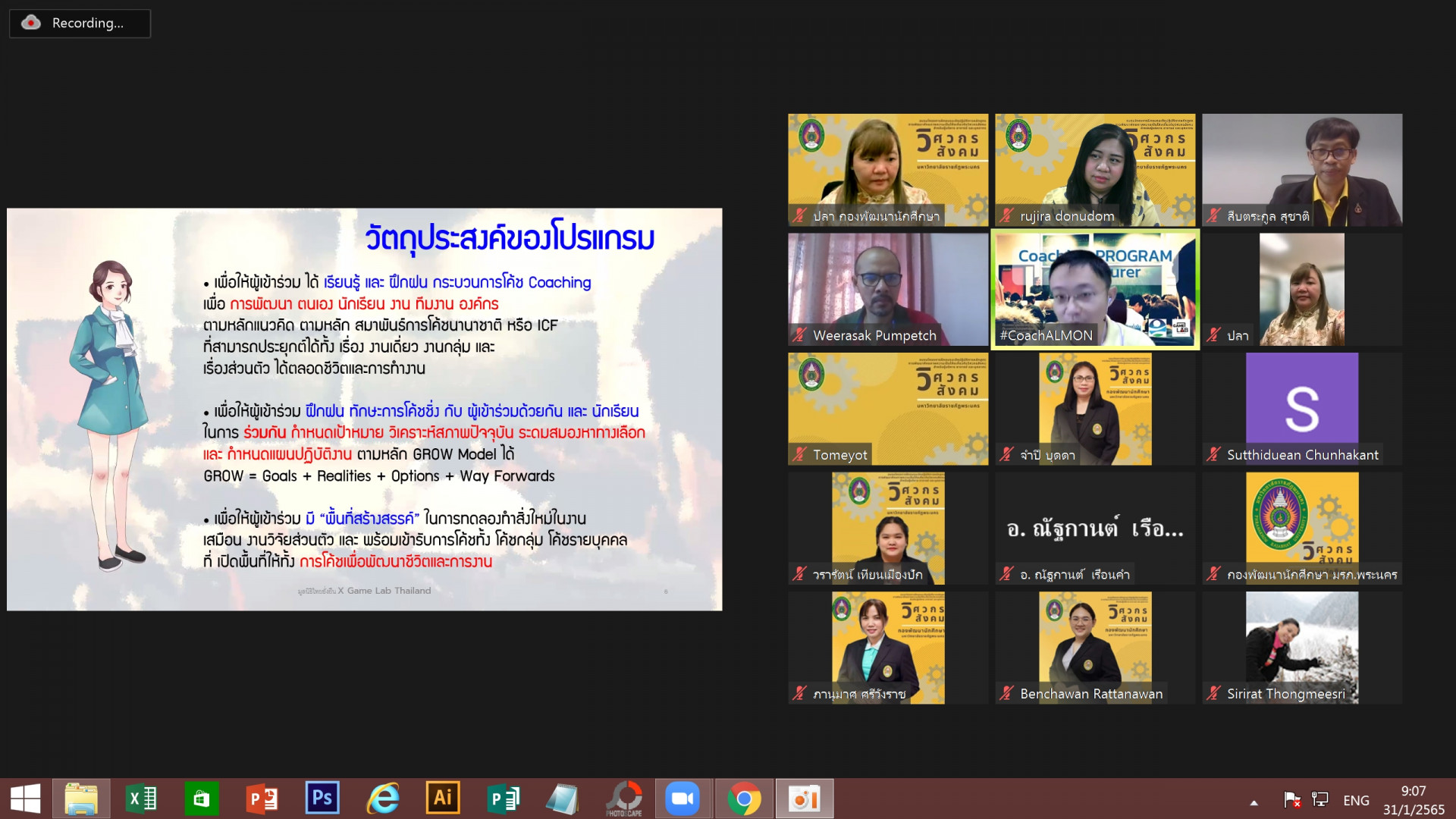Screen dimensions: 1456x819
Task: Click the Windows Start button
Action: pyautogui.click(x=25, y=799)
